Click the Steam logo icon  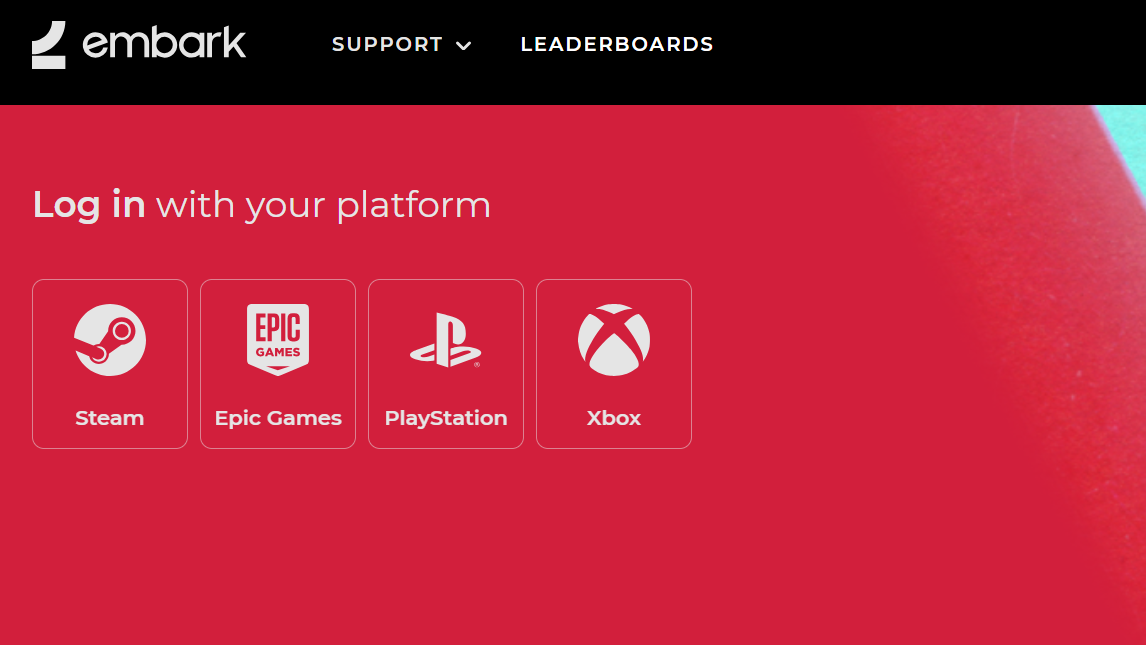pos(110,340)
